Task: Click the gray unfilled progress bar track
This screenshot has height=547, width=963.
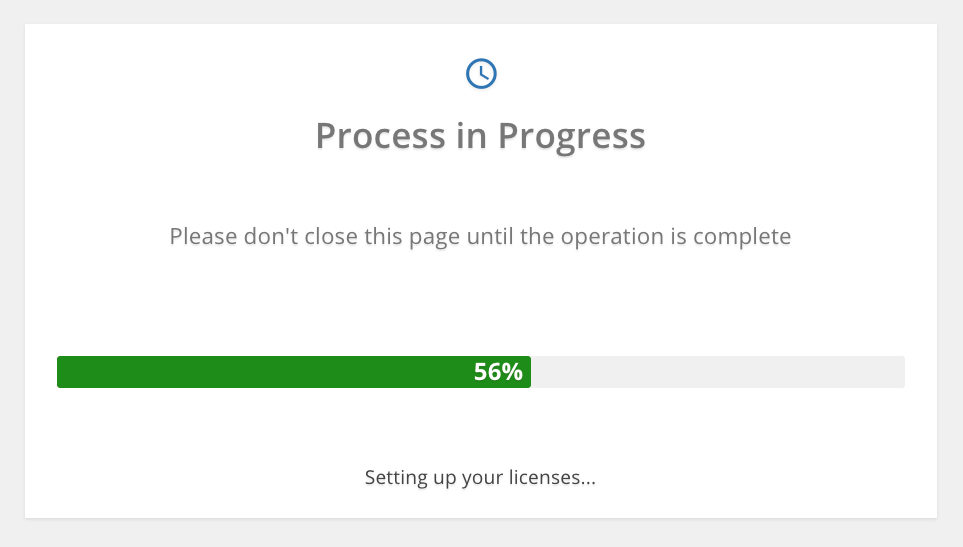Action: (718, 372)
